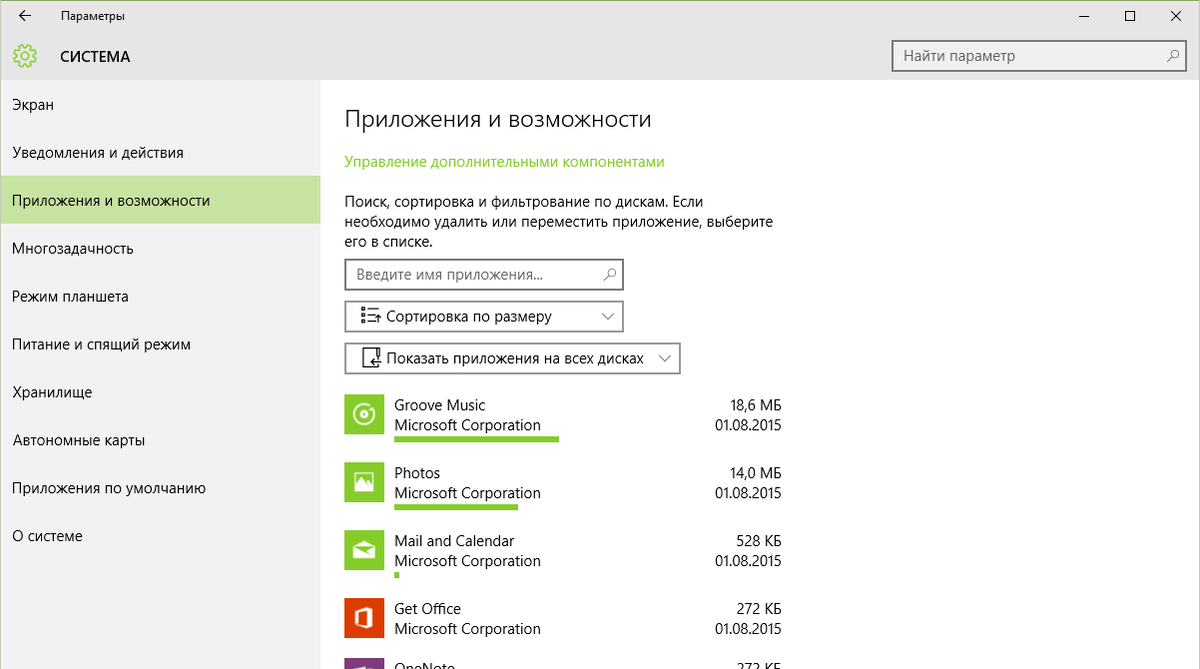Viewport: 1200px width, 669px height.
Task: Open Уведомления и действия section
Action: [x=160, y=152]
